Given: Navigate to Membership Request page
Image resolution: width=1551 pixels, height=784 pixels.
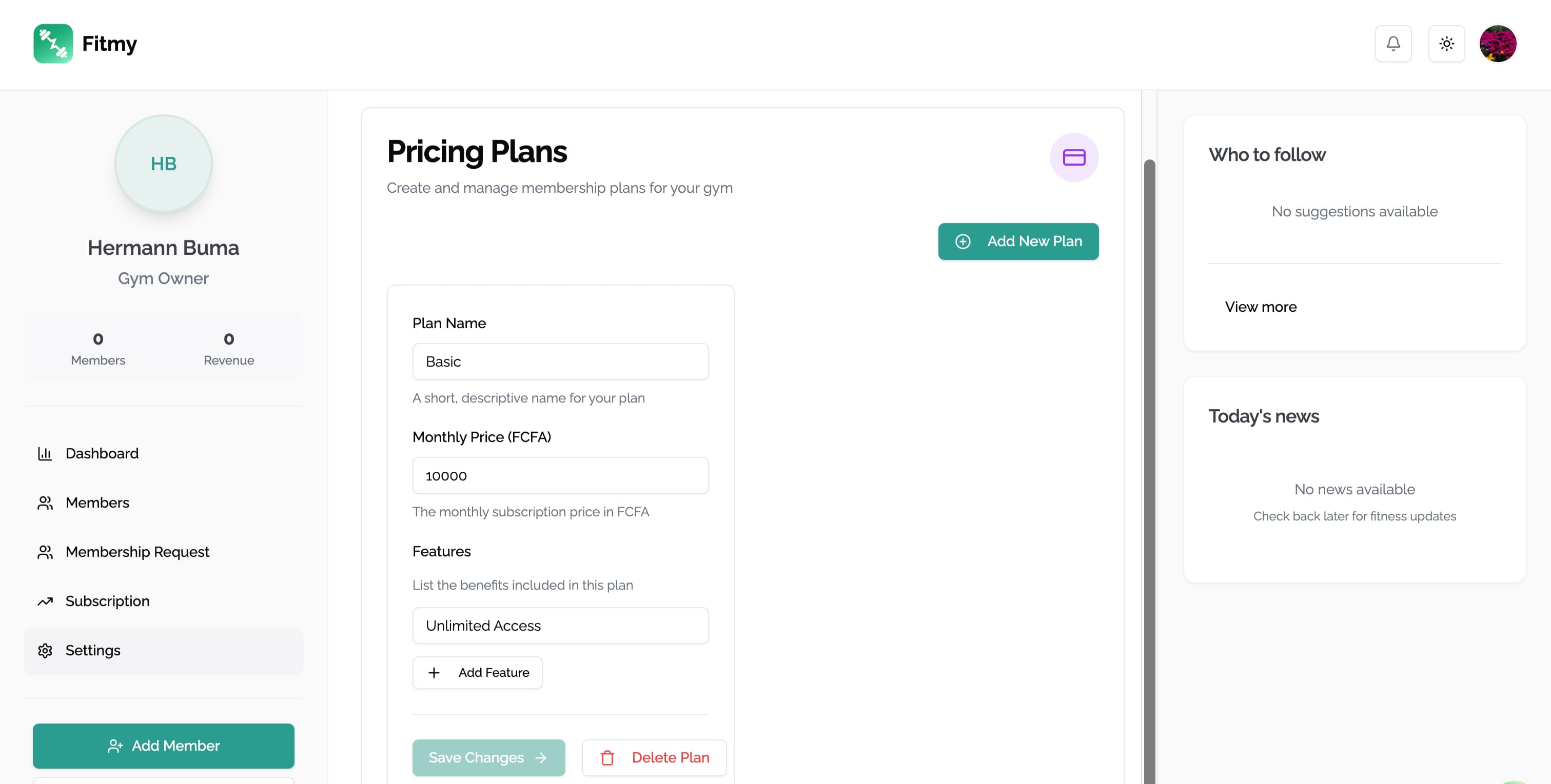Looking at the screenshot, I should (x=138, y=552).
